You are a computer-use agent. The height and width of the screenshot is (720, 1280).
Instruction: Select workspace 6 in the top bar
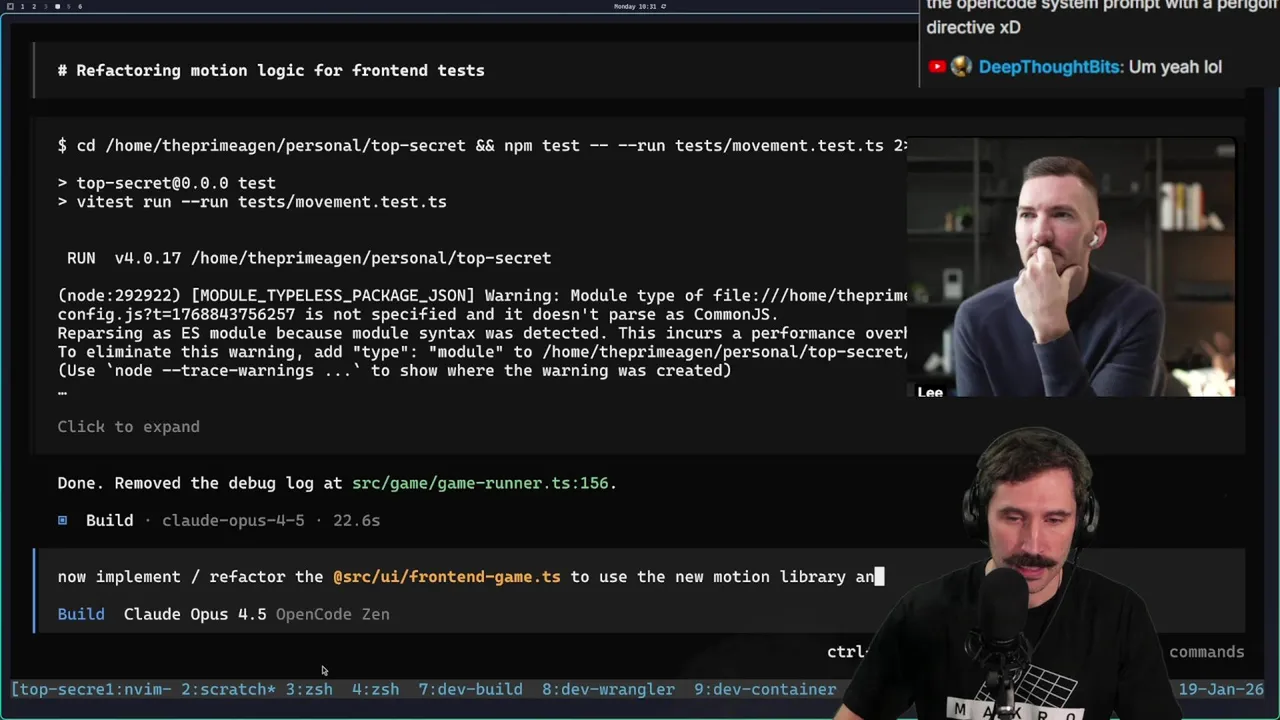[x=80, y=6]
